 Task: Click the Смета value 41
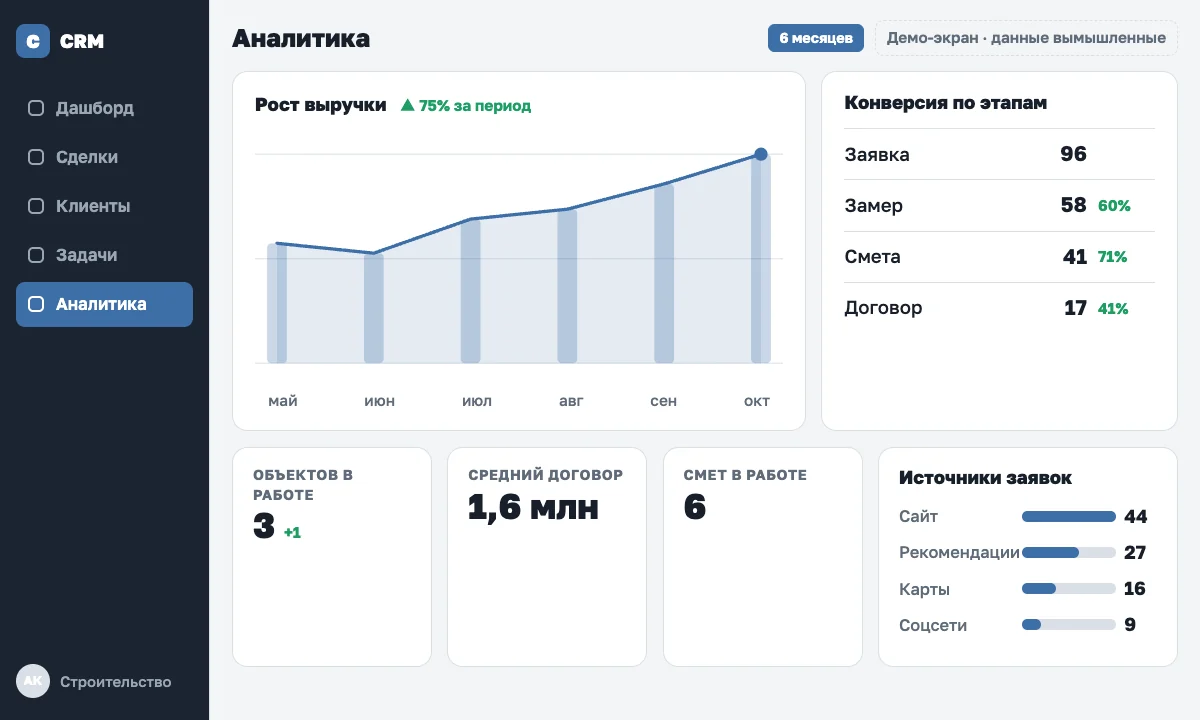click(1075, 257)
